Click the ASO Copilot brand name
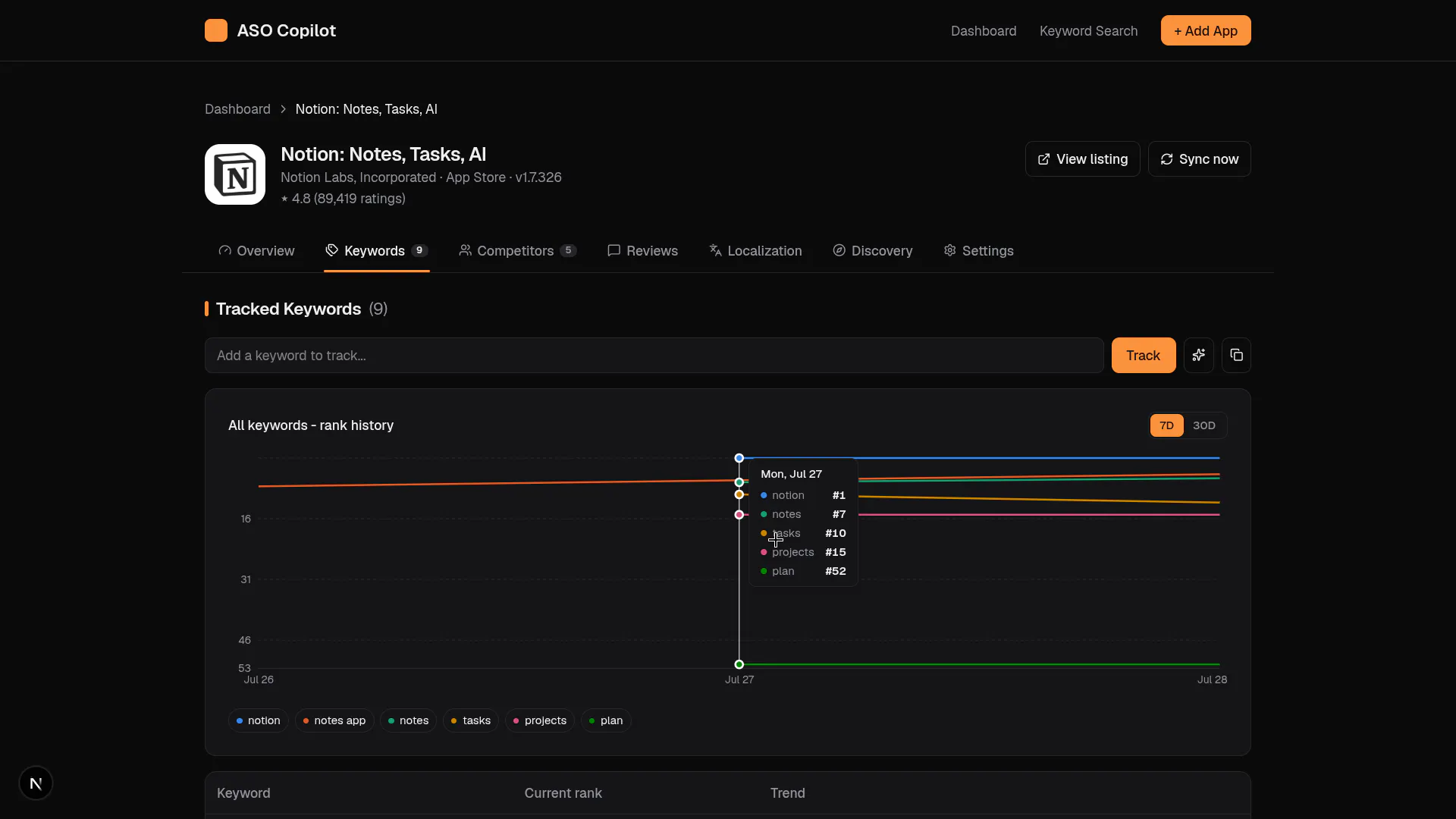The width and height of the screenshot is (1456, 819). pos(287,30)
